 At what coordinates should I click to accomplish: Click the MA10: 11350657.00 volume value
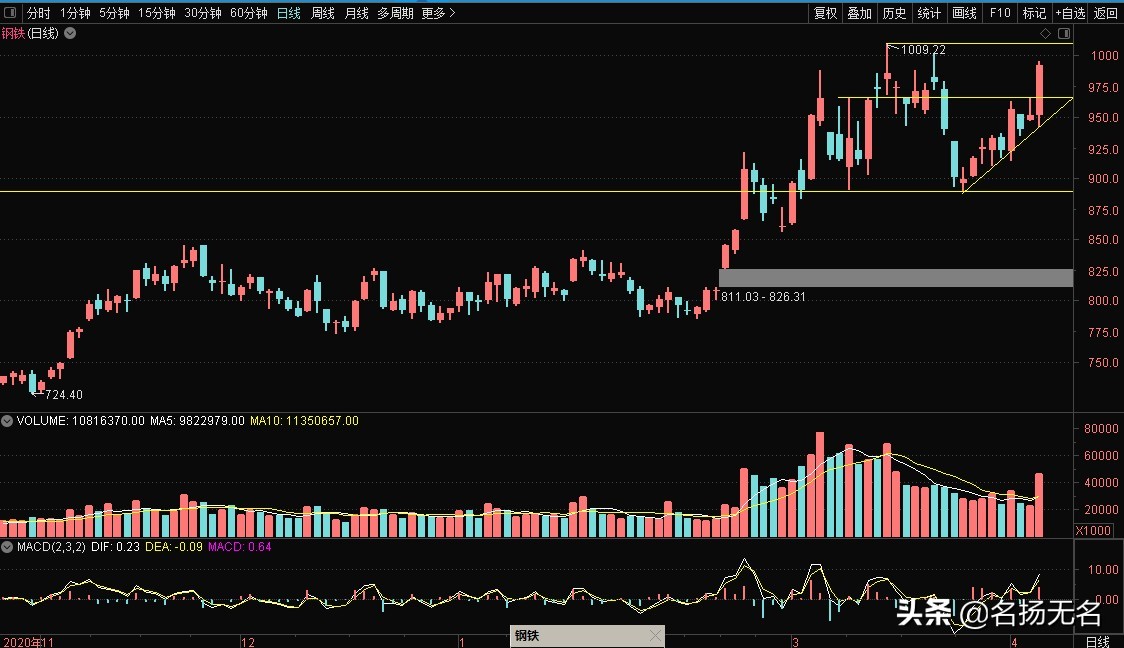pyautogui.click(x=304, y=421)
